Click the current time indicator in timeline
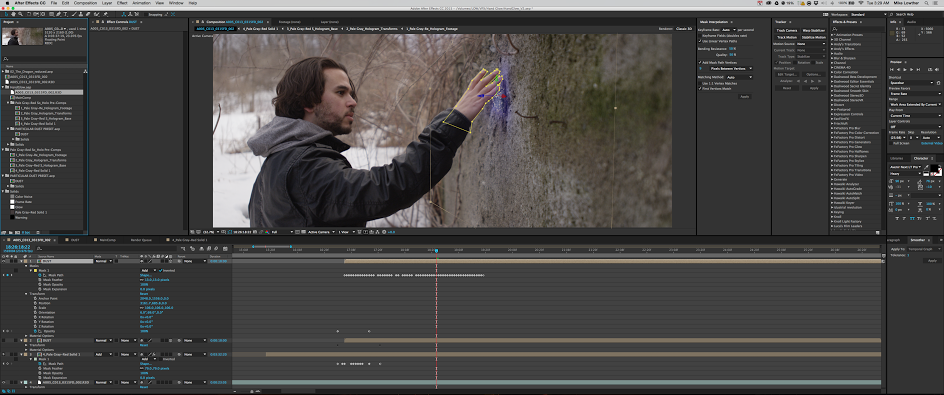The image size is (944, 395). point(436,250)
